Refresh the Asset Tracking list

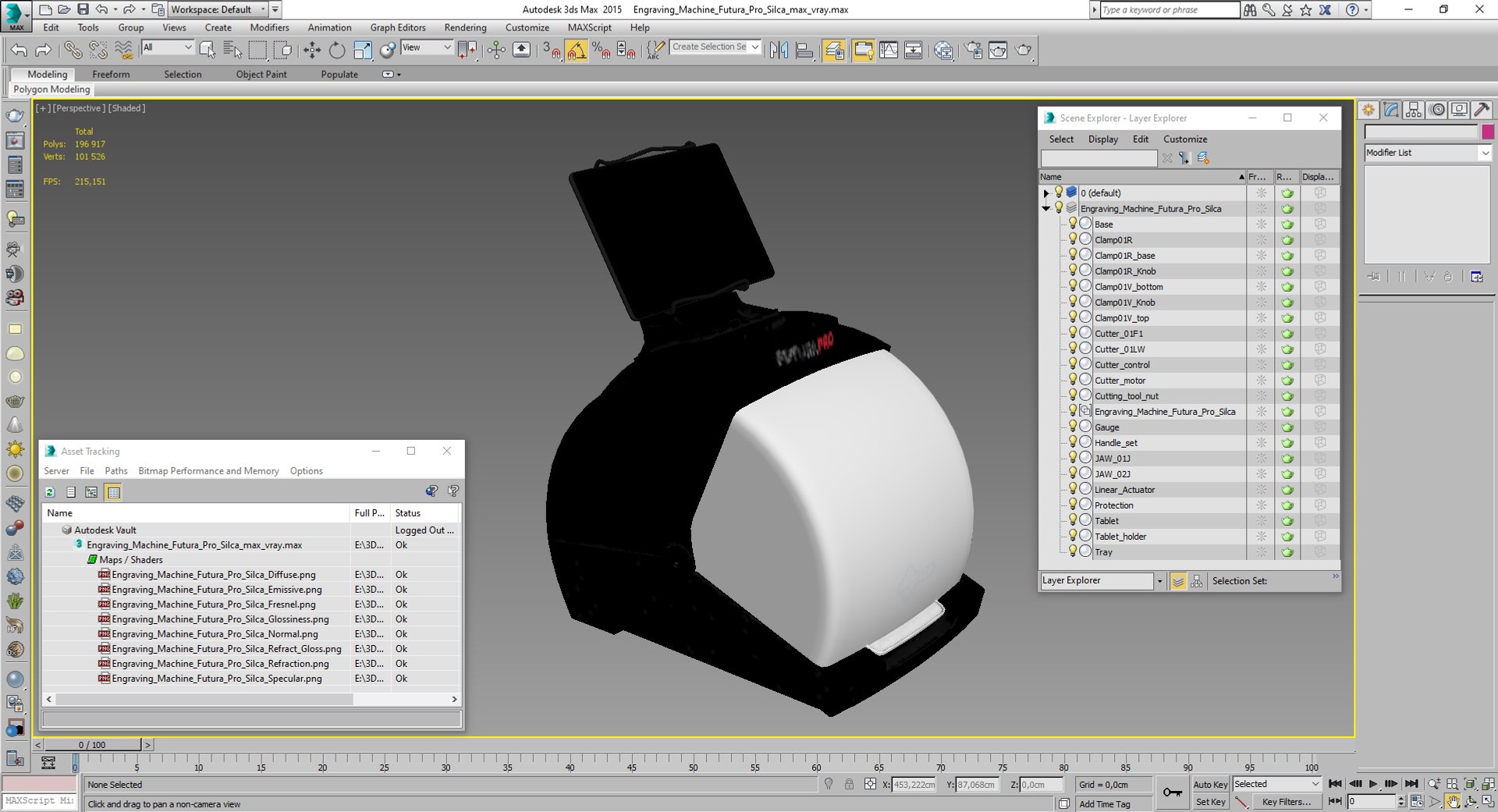[x=50, y=492]
